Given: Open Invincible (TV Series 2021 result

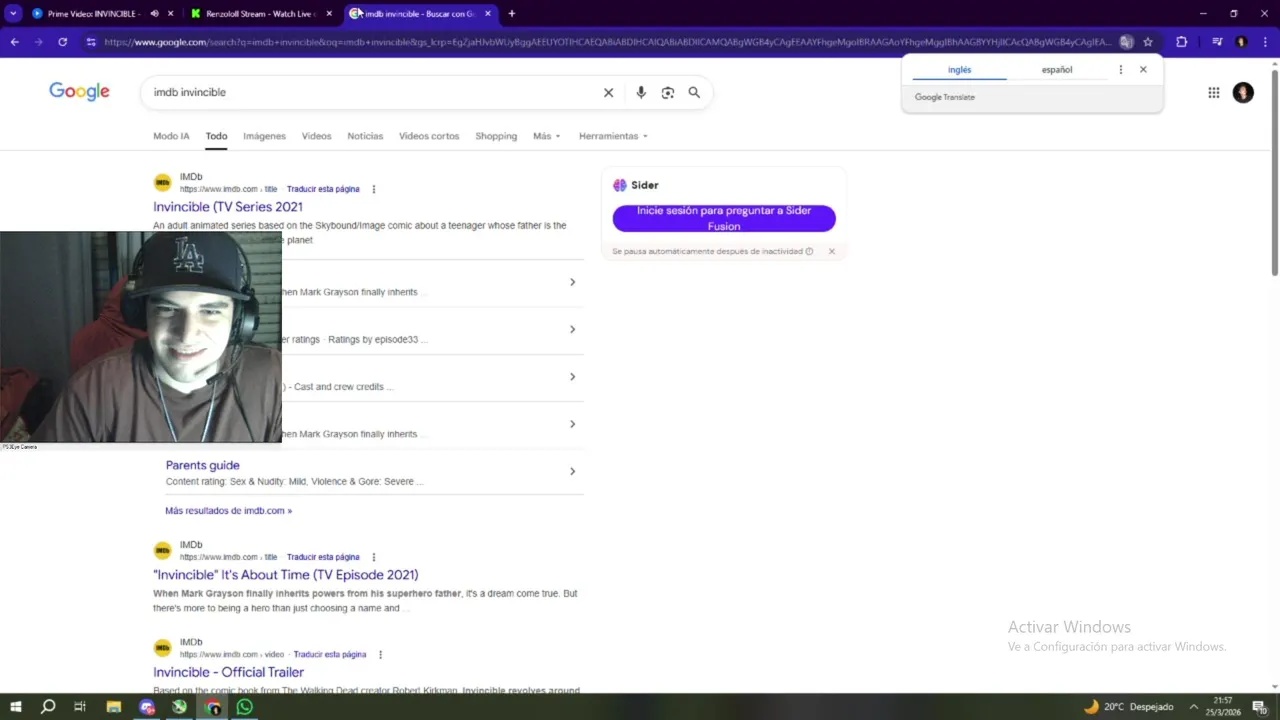Looking at the screenshot, I should point(228,207).
